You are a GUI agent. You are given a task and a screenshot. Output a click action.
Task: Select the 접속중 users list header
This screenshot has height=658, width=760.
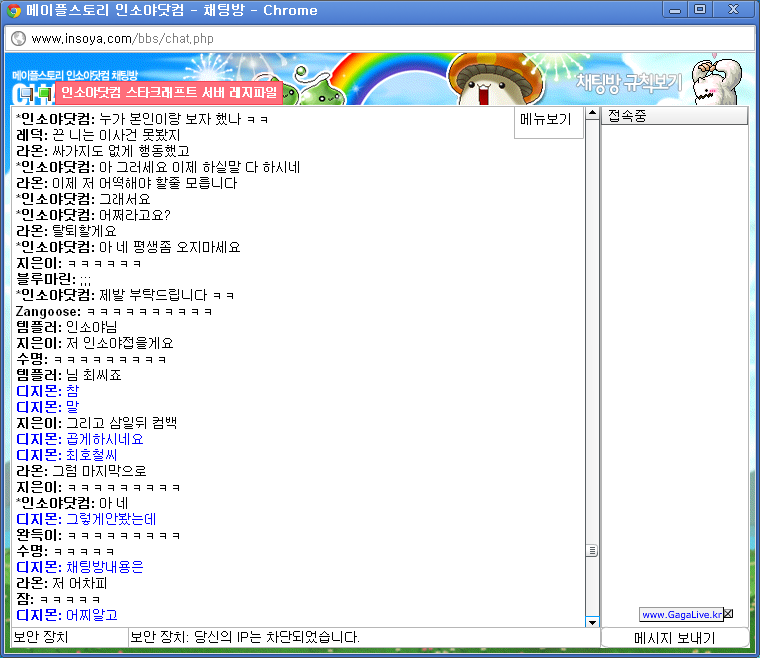pos(674,116)
